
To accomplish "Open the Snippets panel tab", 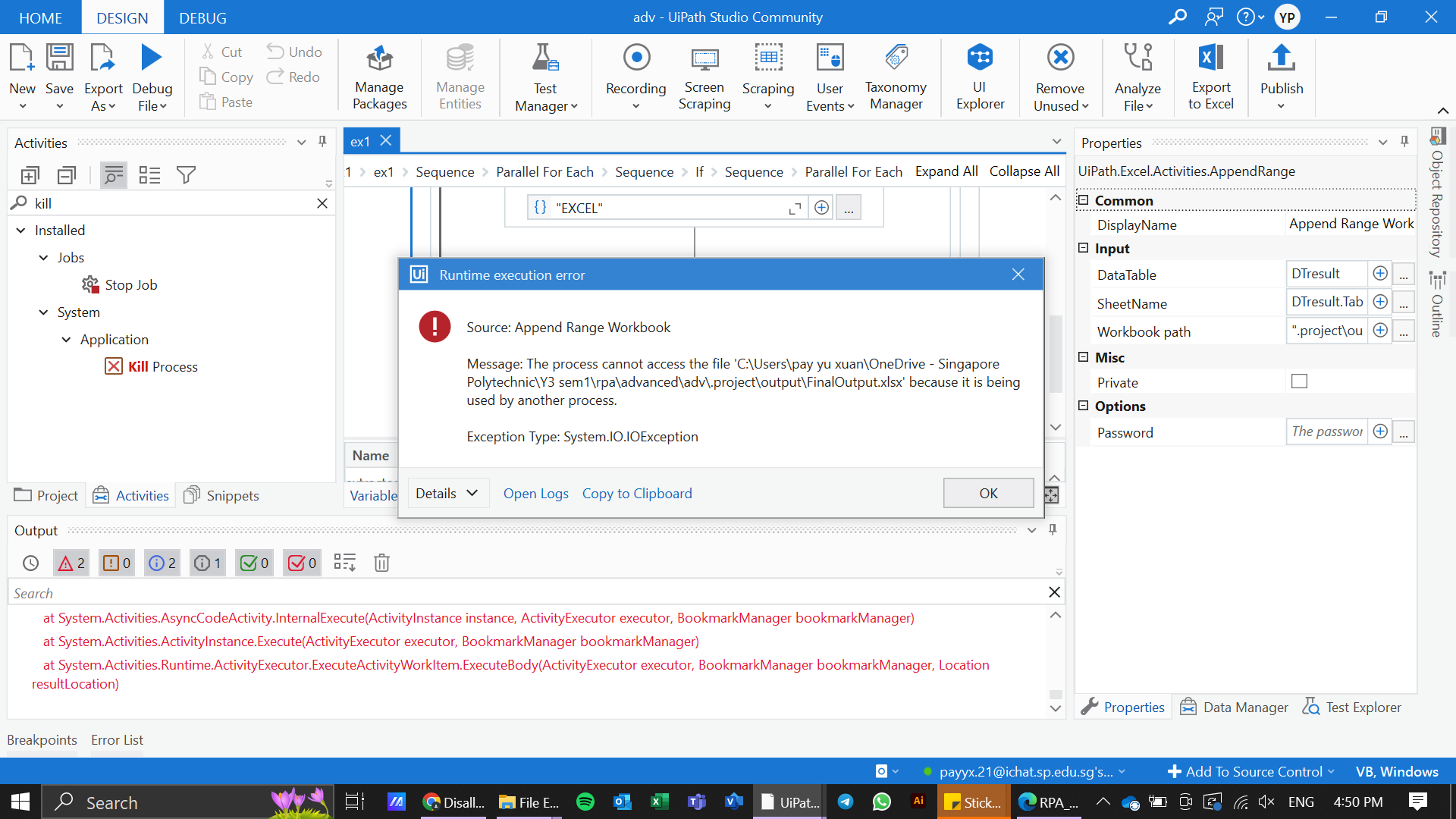I will [x=222, y=495].
